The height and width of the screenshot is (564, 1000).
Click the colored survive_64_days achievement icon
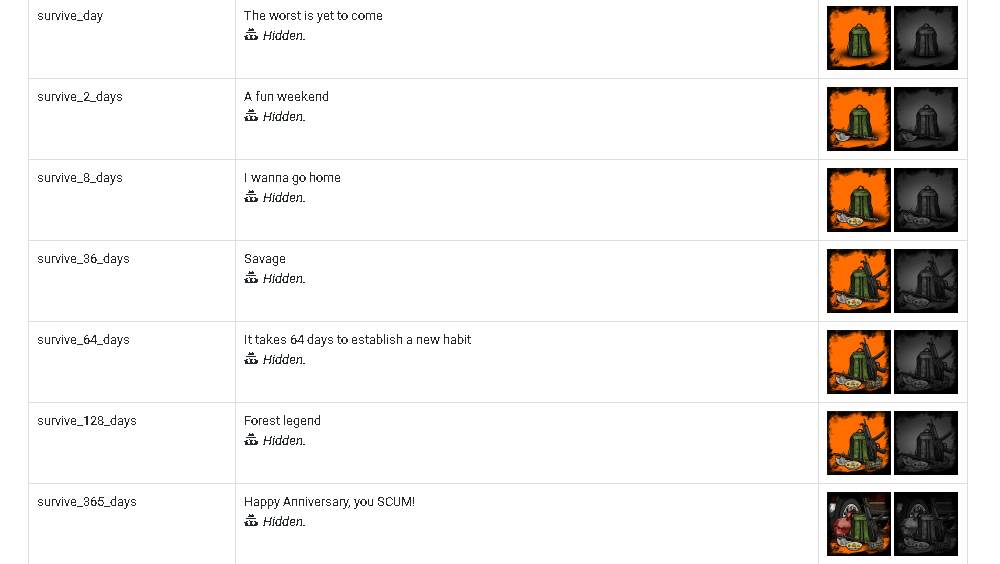point(858,362)
